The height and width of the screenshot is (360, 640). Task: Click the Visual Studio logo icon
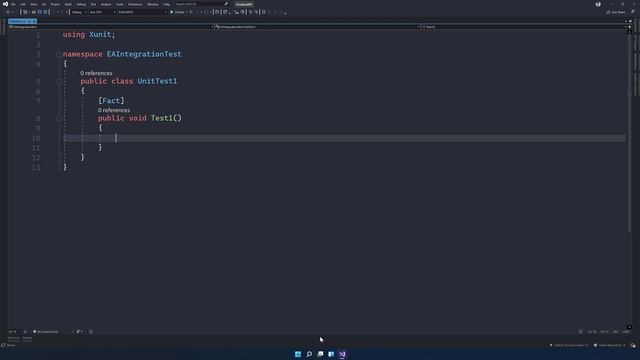tap(5, 4)
